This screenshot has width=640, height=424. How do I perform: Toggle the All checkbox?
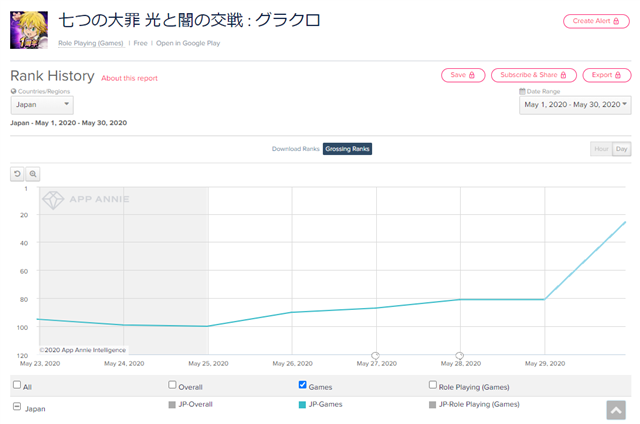click(x=17, y=385)
